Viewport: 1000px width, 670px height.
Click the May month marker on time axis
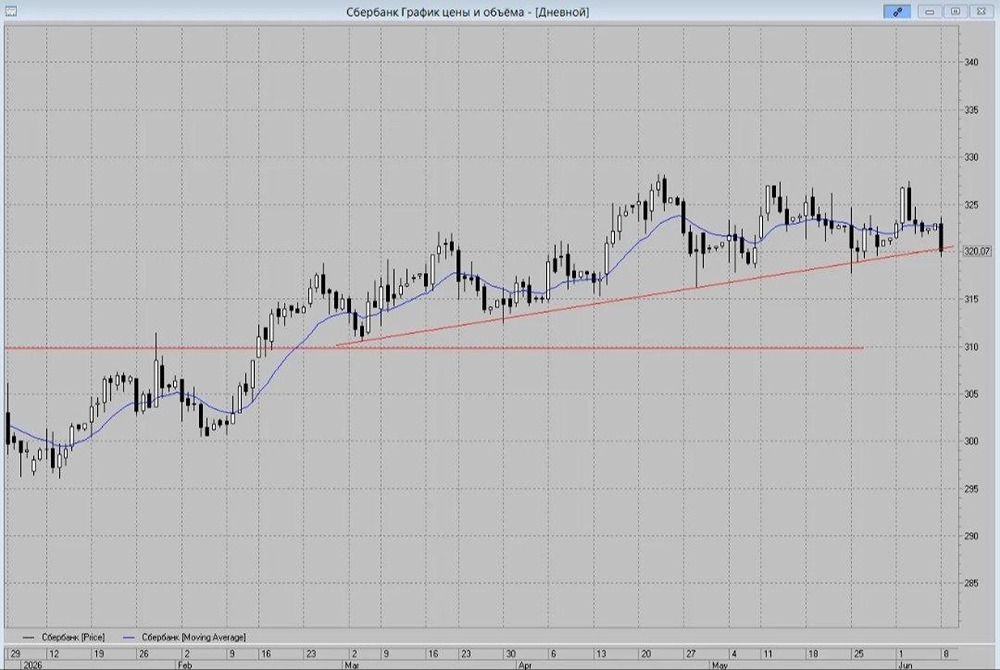pyautogui.click(x=719, y=665)
